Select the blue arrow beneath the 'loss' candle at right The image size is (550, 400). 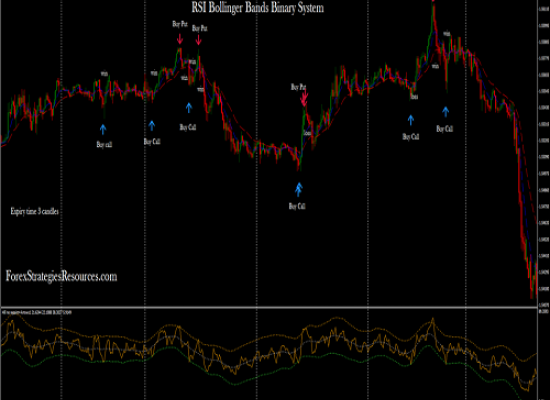(x=411, y=120)
